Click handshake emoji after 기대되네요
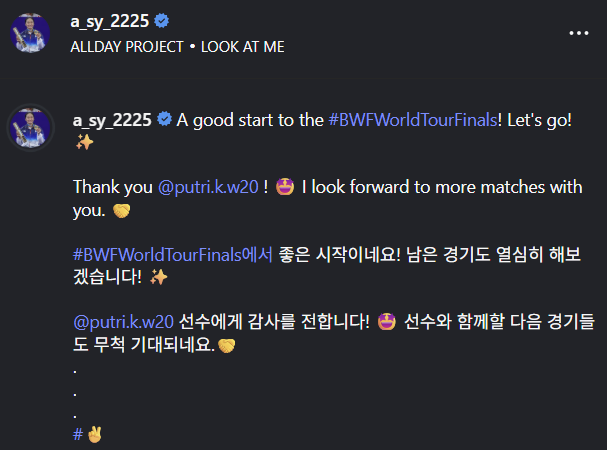 [x=226, y=345]
